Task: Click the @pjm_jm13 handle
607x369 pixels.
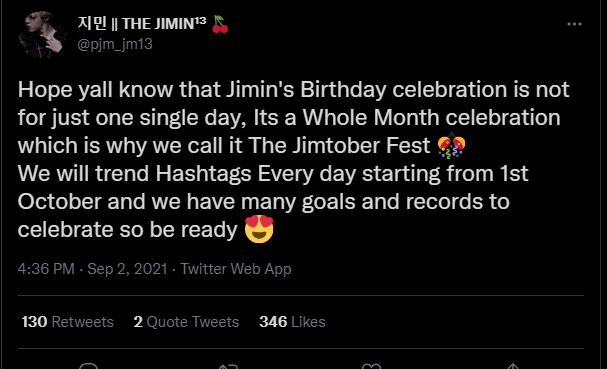Action: coord(115,44)
